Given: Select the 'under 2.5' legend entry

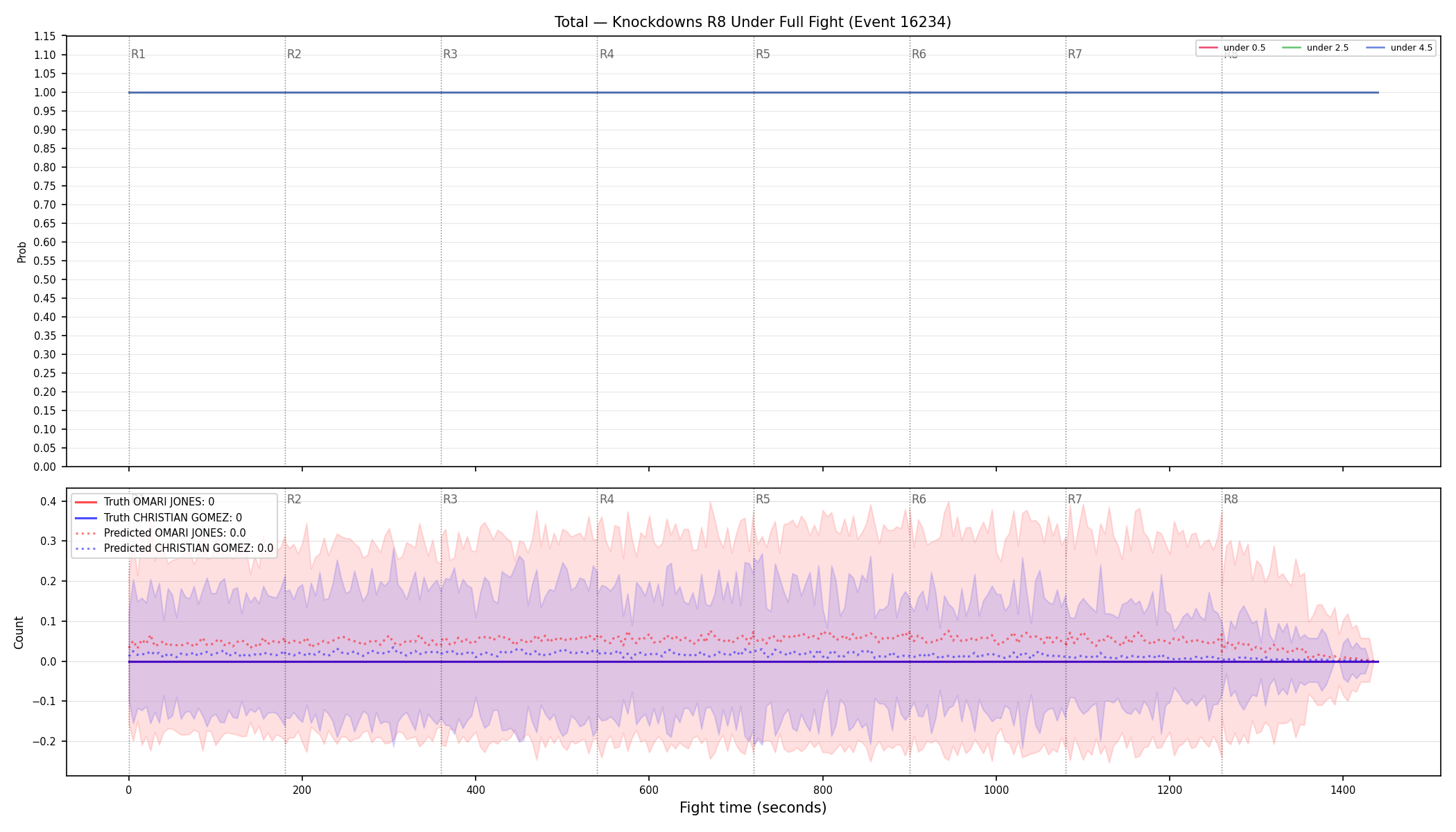Looking at the screenshot, I should tap(1316, 48).
